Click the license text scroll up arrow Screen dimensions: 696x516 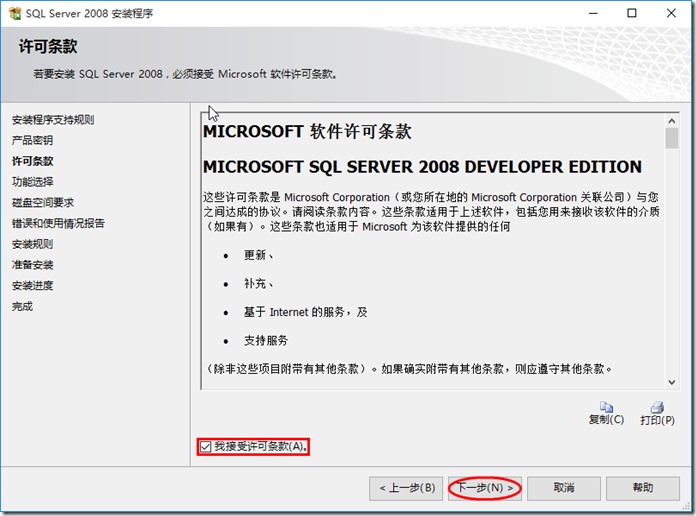[672, 121]
